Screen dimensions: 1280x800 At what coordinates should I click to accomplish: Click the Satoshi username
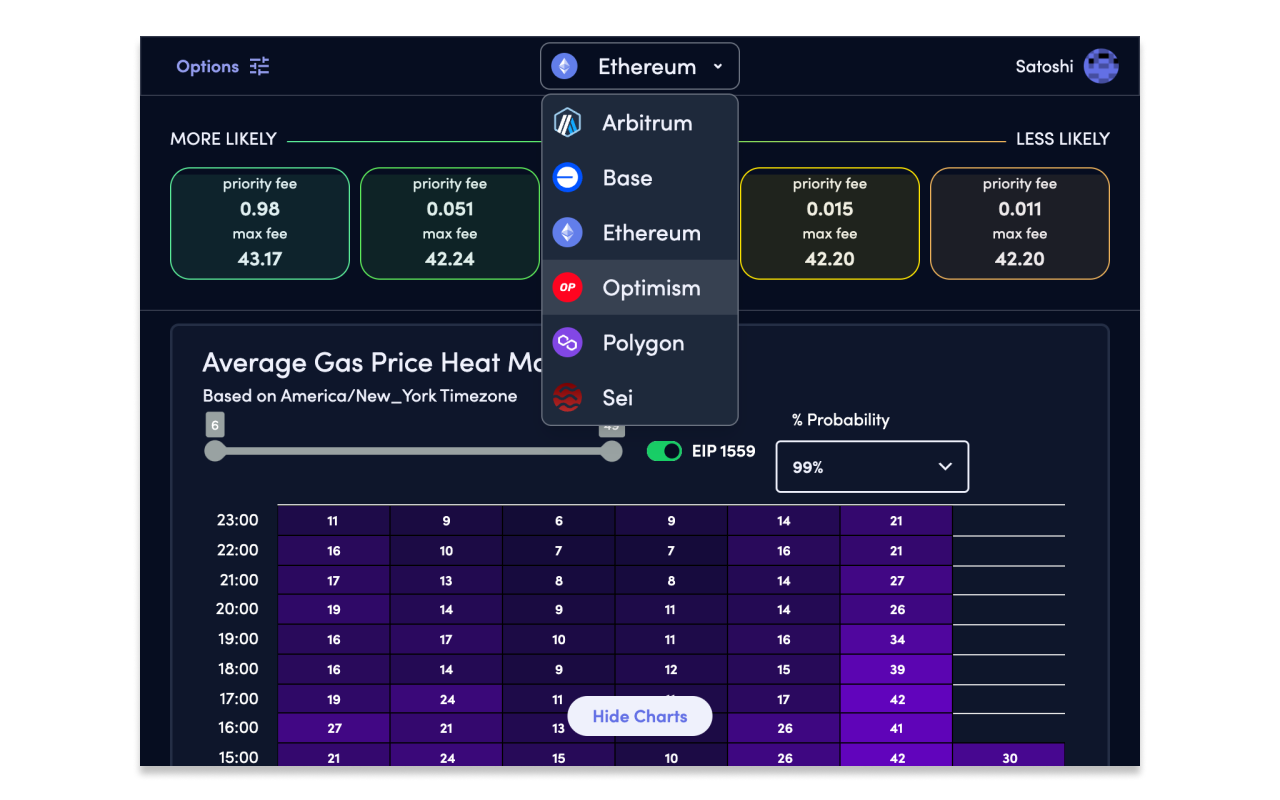click(1044, 67)
